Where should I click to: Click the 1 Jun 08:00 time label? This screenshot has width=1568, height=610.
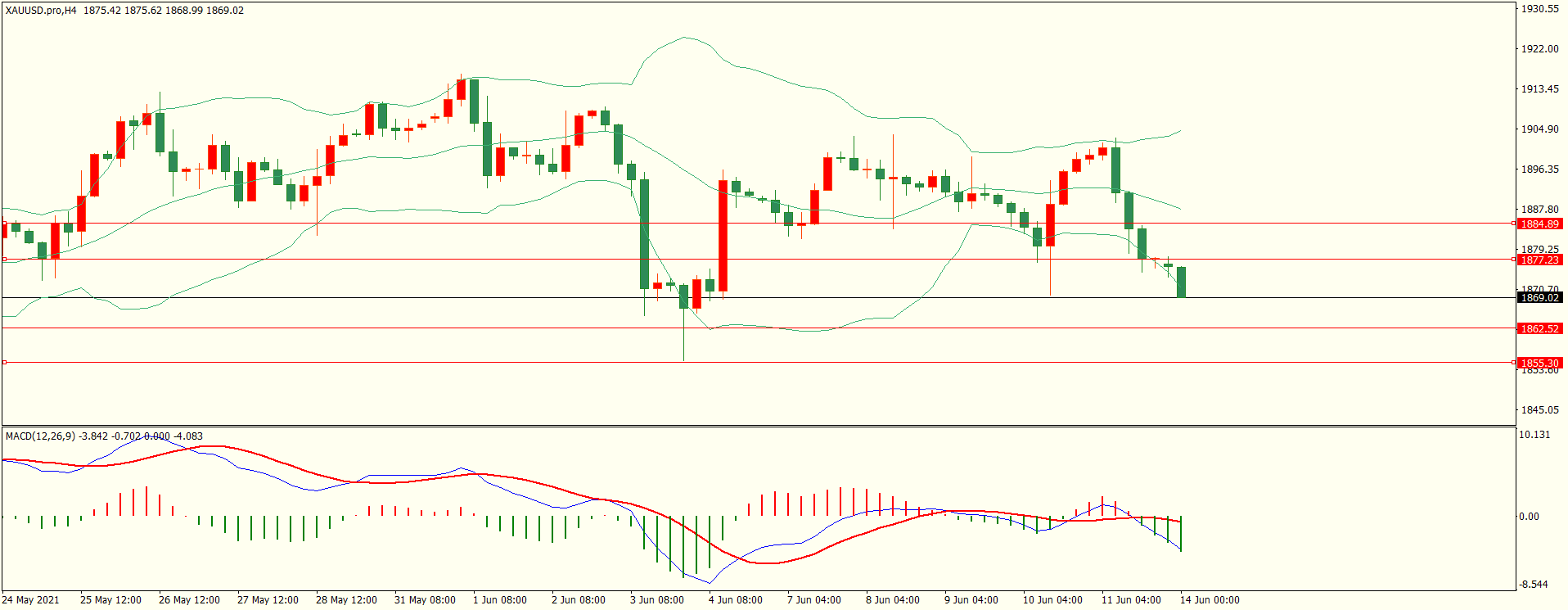tap(500, 600)
